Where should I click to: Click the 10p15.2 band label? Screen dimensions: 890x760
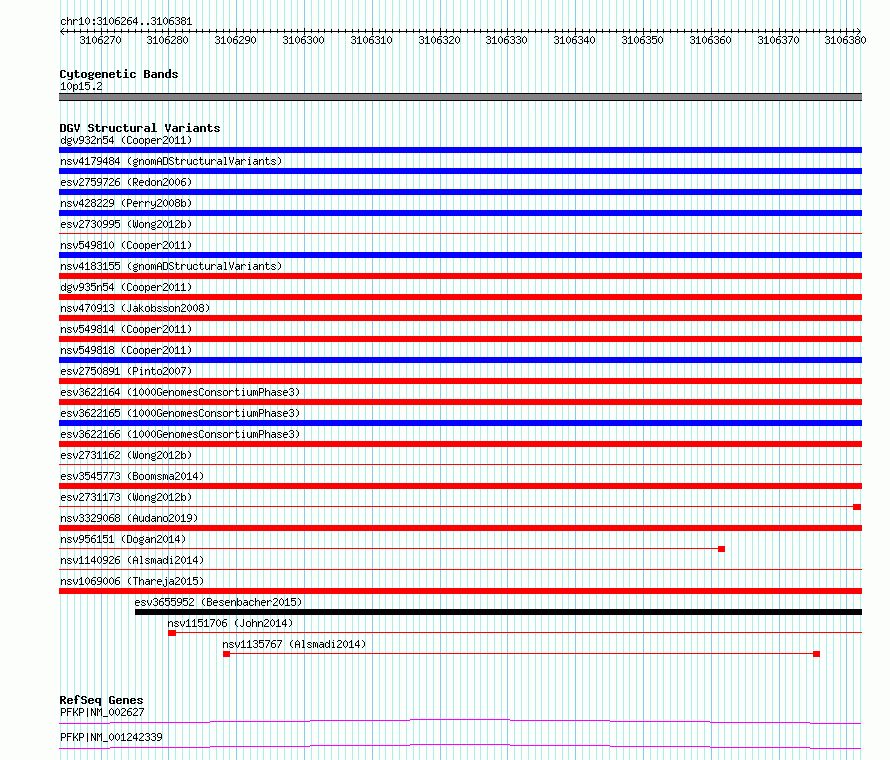[x=81, y=86]
